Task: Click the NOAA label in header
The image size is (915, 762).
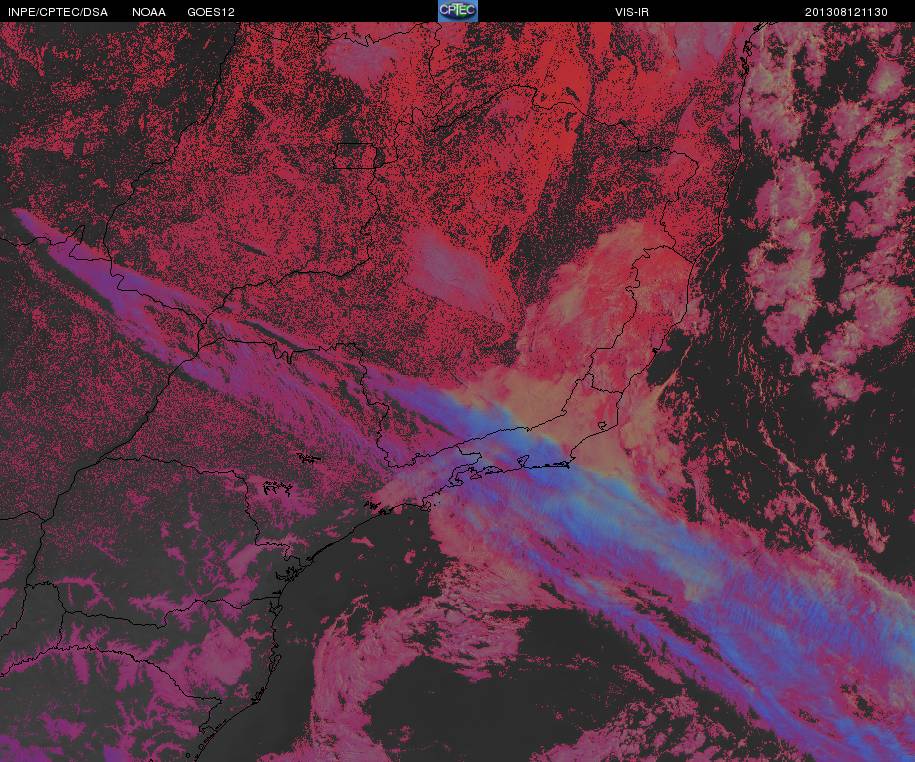Action: tap(149, 12)
